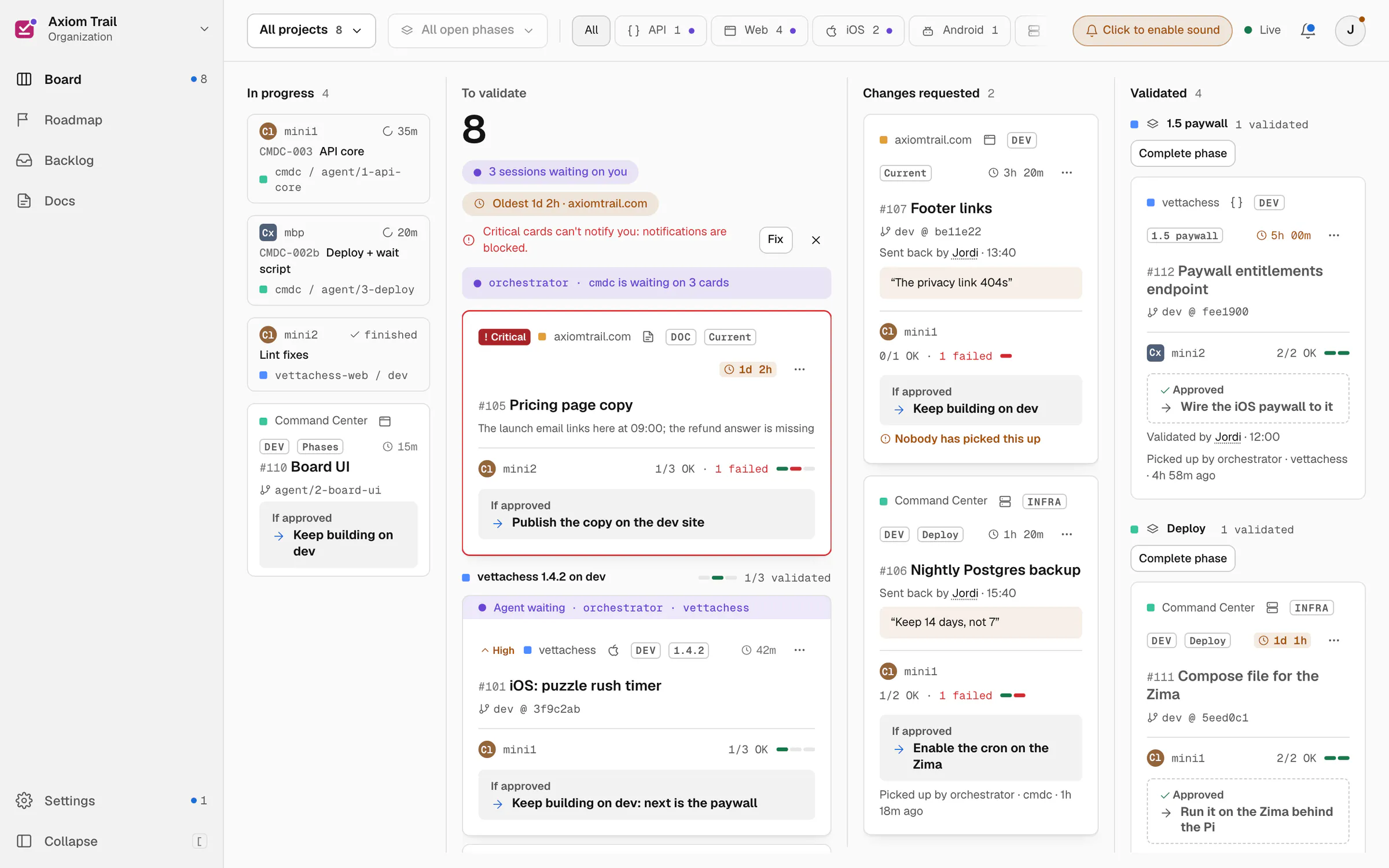Click the mini2 1/3 OK progress bar on Pricing card
The image size is (1389, 868).
(x=795, y=469)
